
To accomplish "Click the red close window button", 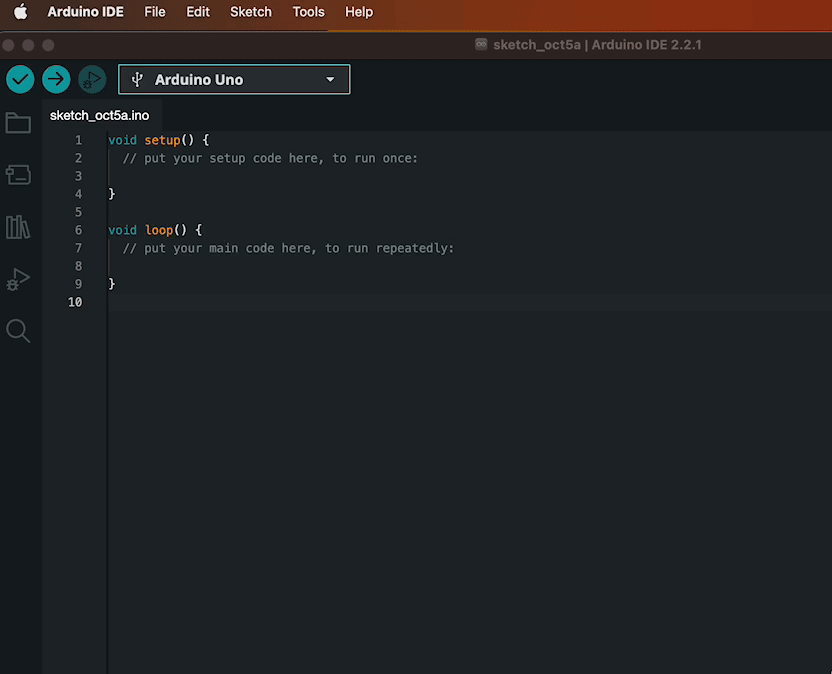I will 8,45.
